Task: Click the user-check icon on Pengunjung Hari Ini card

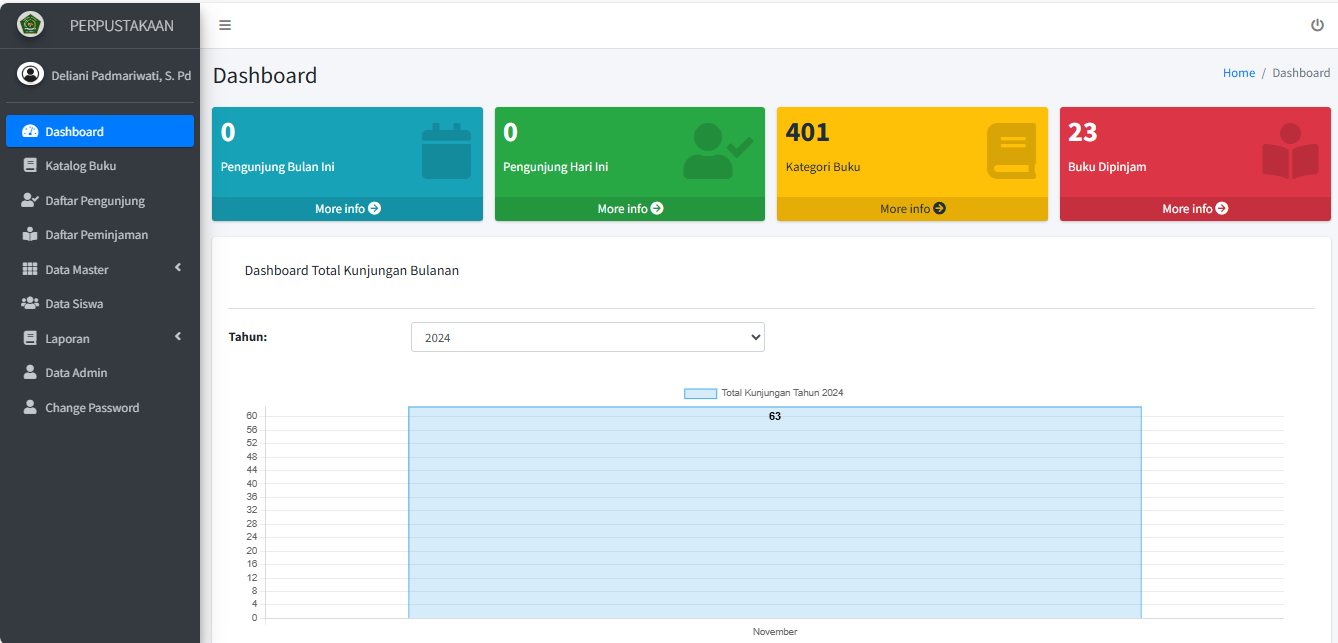Action: [x=717, y=151]
